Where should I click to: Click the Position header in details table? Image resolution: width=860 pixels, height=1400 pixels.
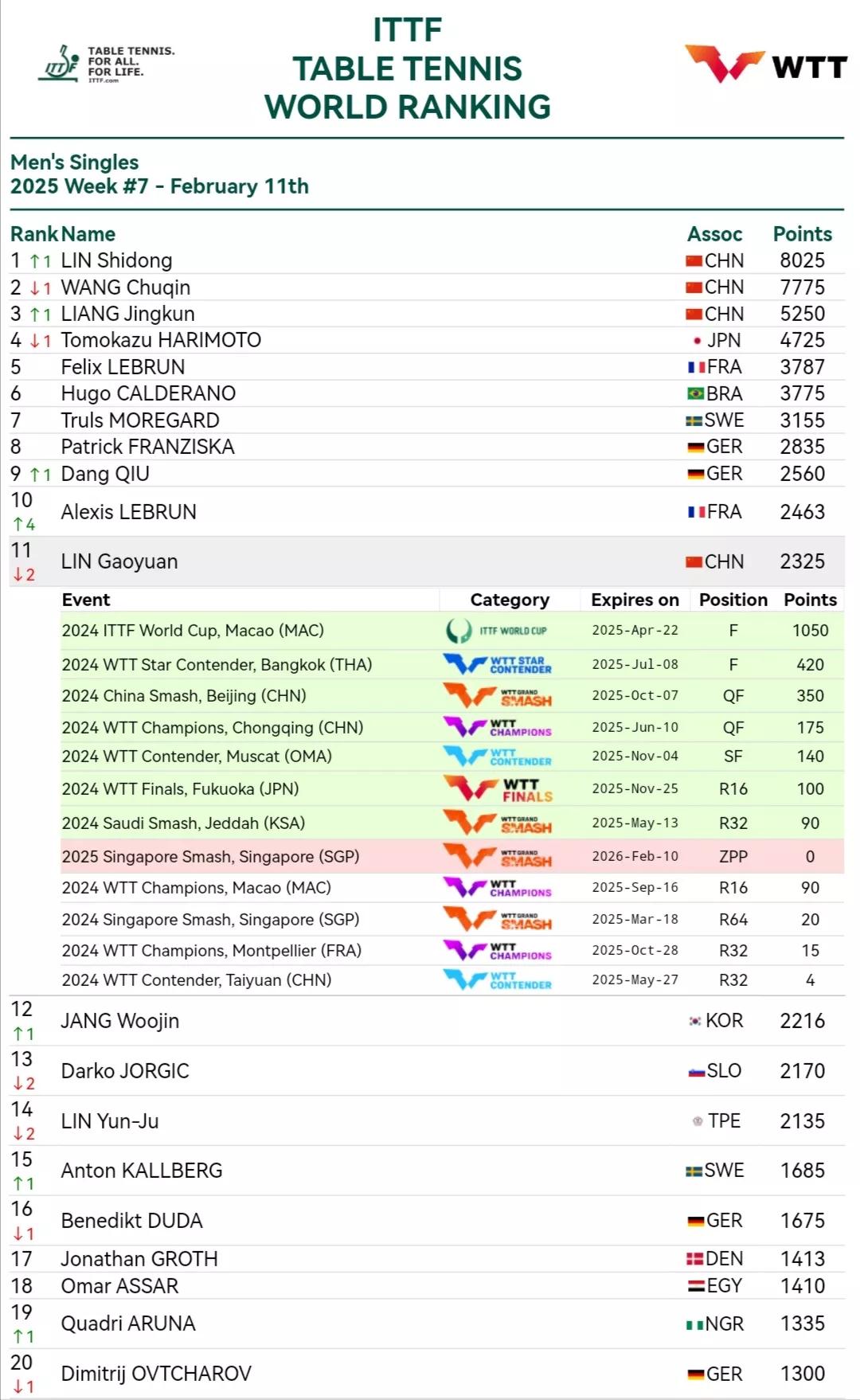(x=733, y=600)
